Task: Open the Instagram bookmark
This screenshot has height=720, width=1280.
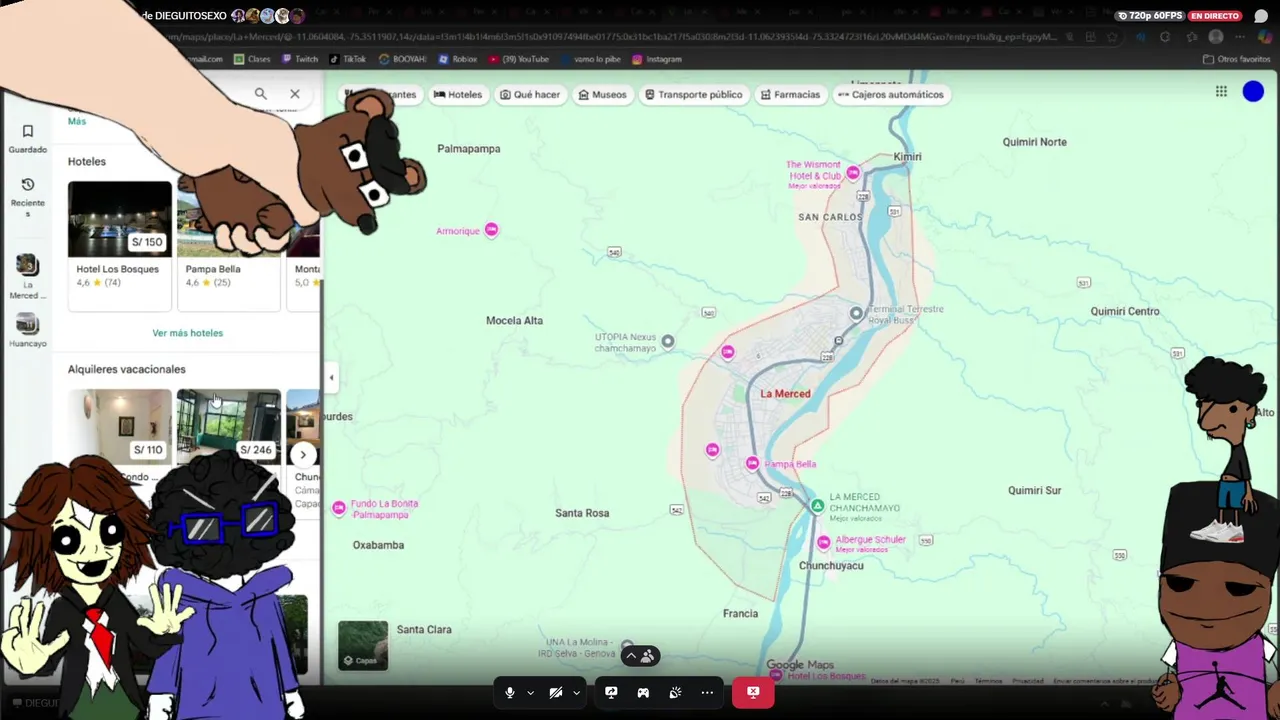Action: point(656,59)
